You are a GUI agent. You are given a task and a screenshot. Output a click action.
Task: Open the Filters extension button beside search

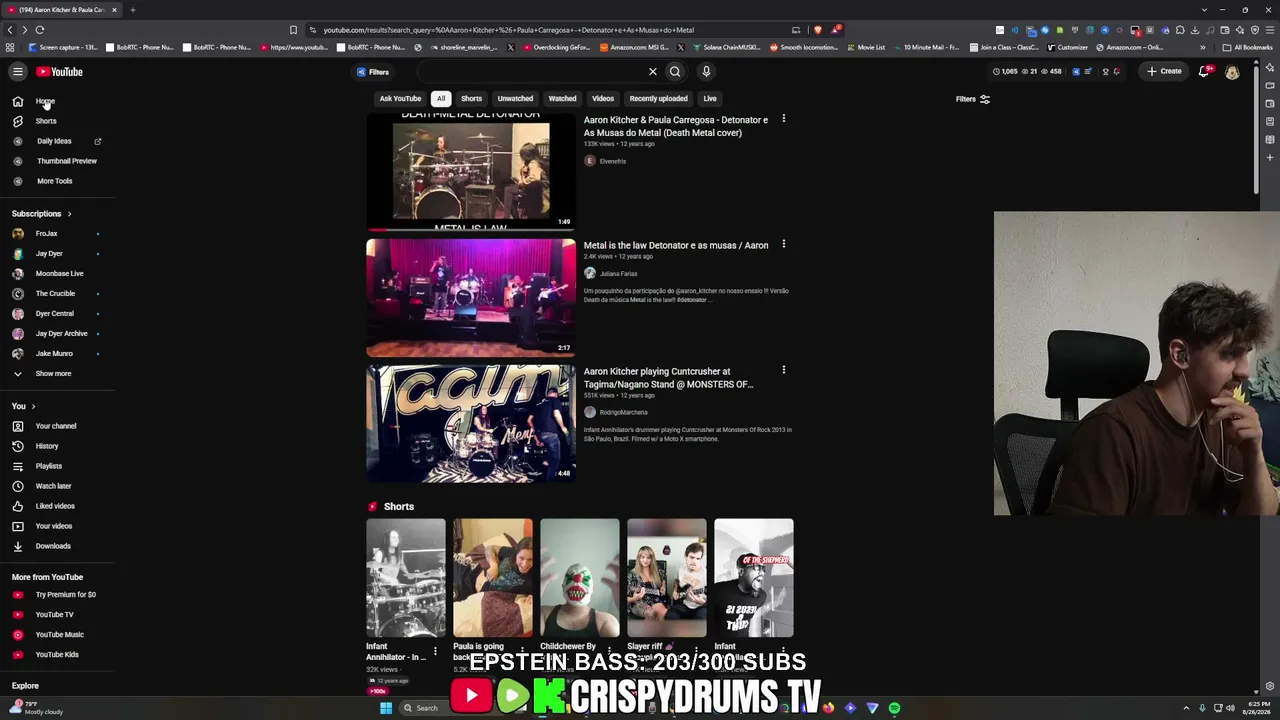point(373,72)
